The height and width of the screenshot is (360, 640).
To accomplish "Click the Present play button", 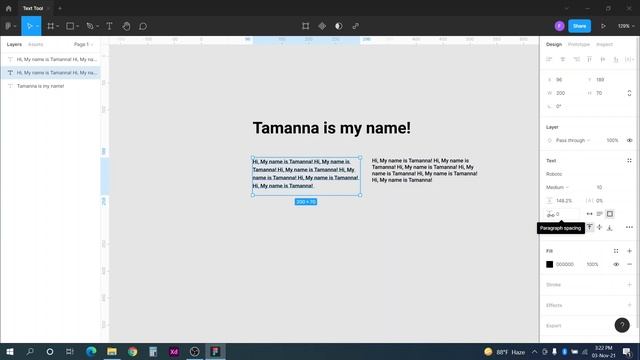I will coord(603,26).
